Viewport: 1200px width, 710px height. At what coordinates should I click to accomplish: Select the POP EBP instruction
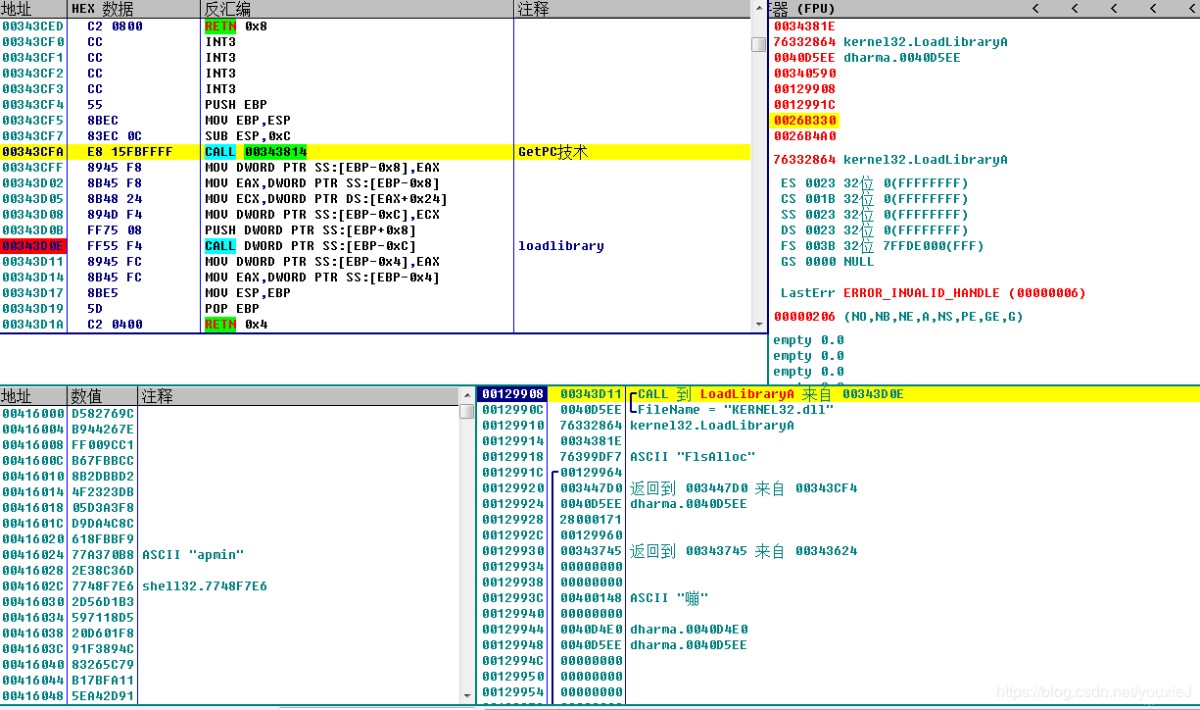pos(231,309)
